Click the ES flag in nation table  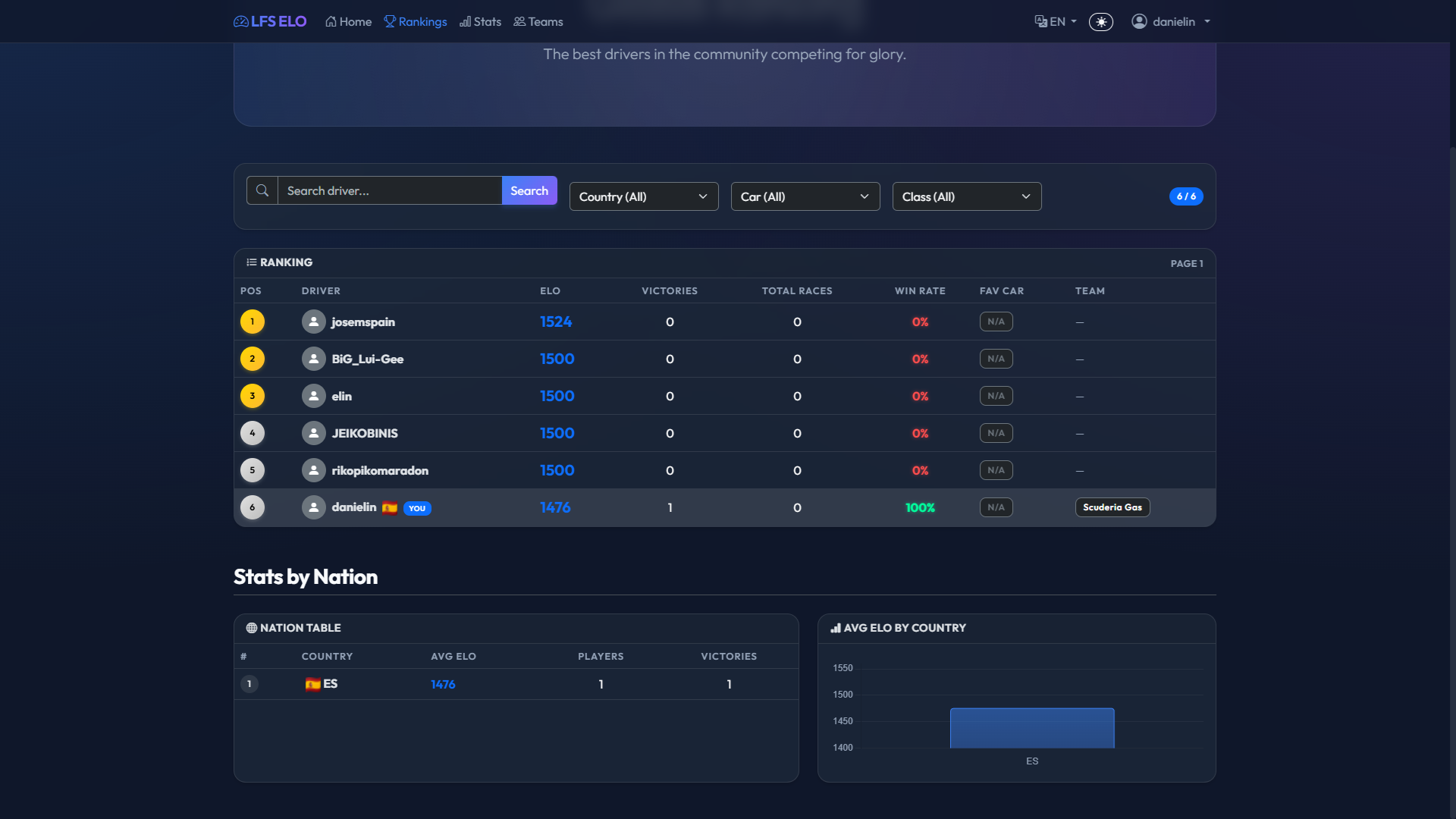(312, 684)
